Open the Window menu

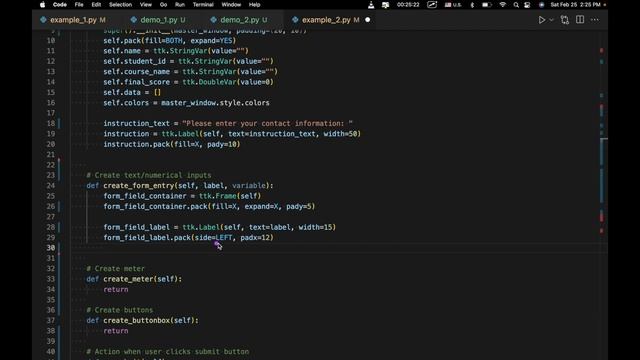point(231,5)
